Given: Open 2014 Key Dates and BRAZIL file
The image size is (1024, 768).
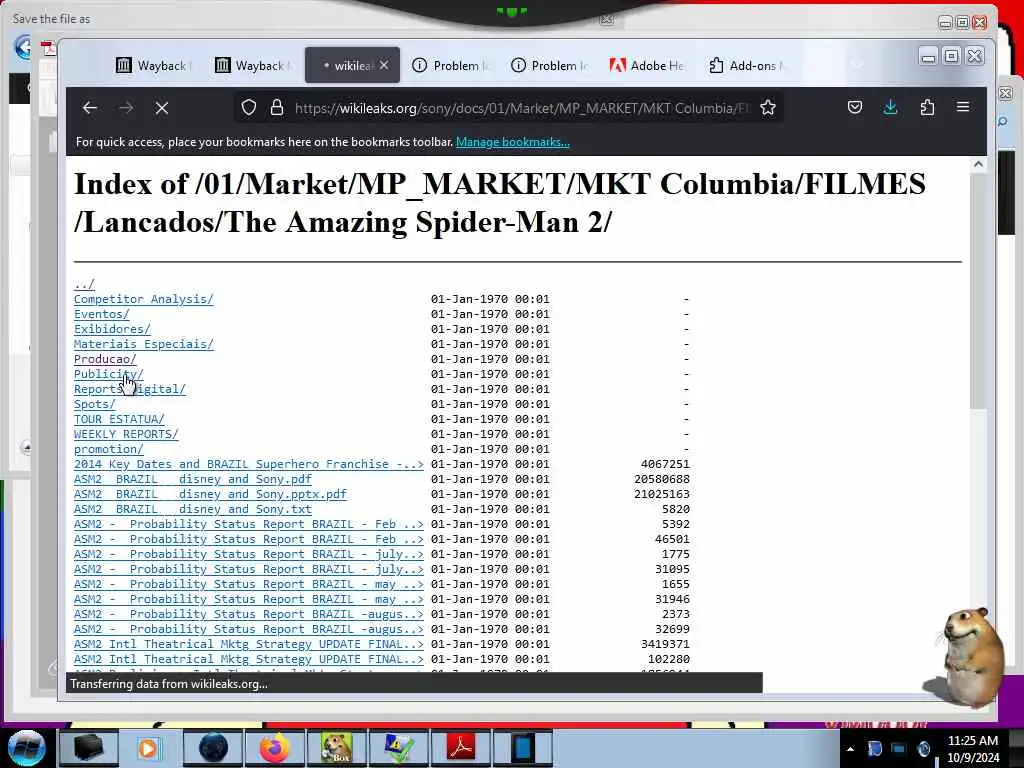Looking at the screenshot, I should 249,464.
